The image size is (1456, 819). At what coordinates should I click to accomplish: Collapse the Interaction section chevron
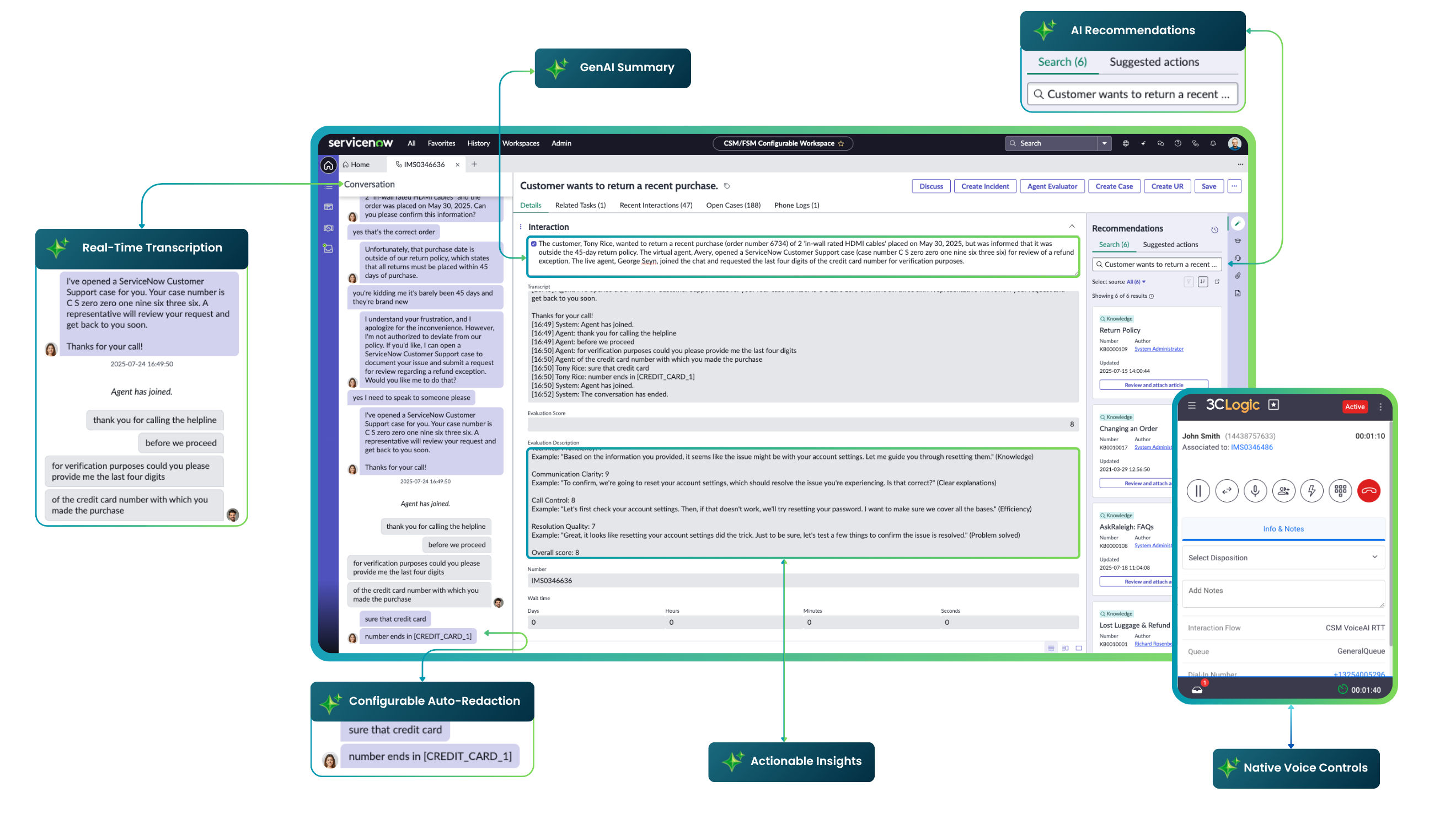pyautogui.click(x=1072, y=227)
